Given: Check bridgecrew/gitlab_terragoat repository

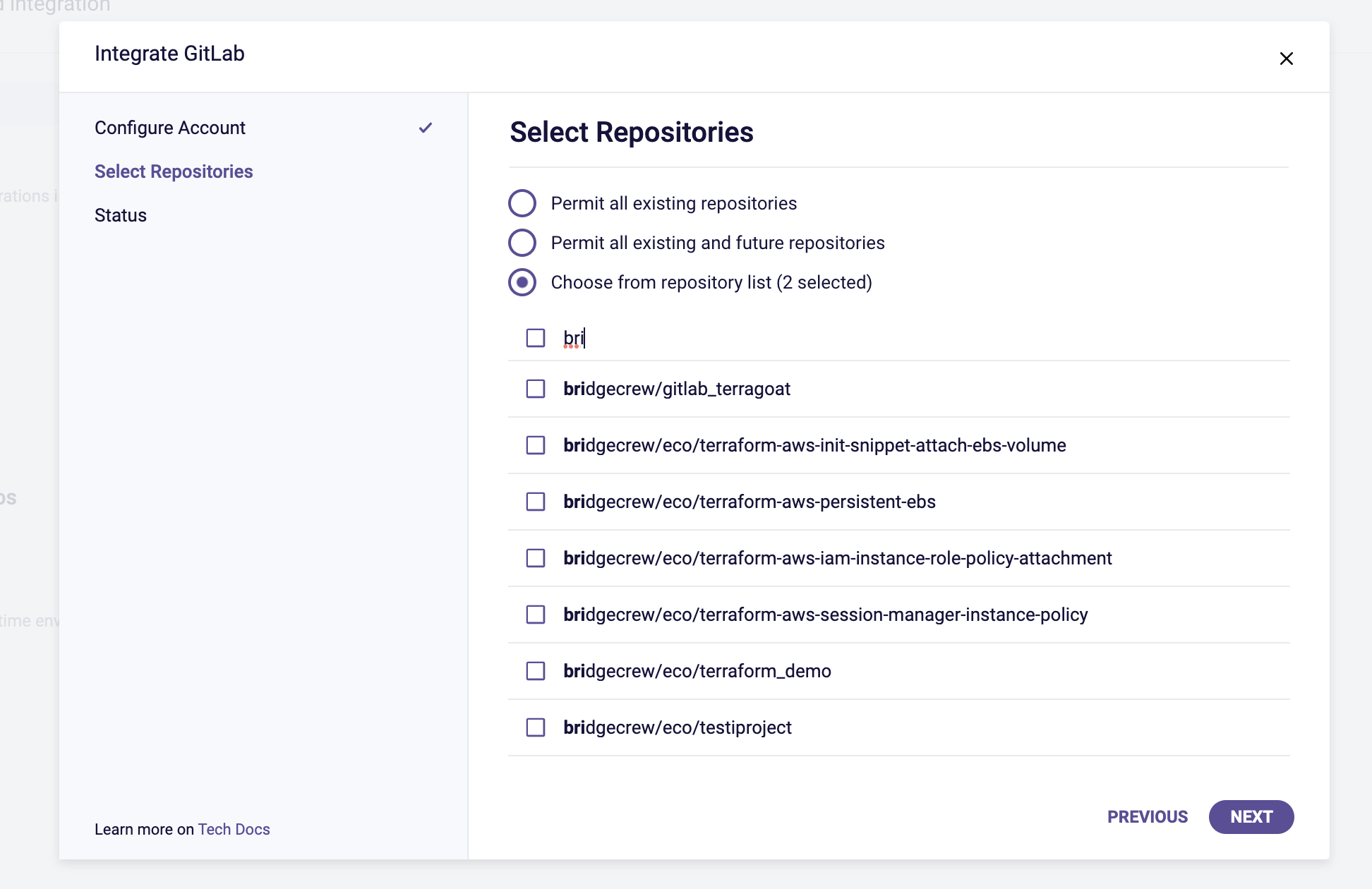Looking at the screenshot, I should 536,389.
